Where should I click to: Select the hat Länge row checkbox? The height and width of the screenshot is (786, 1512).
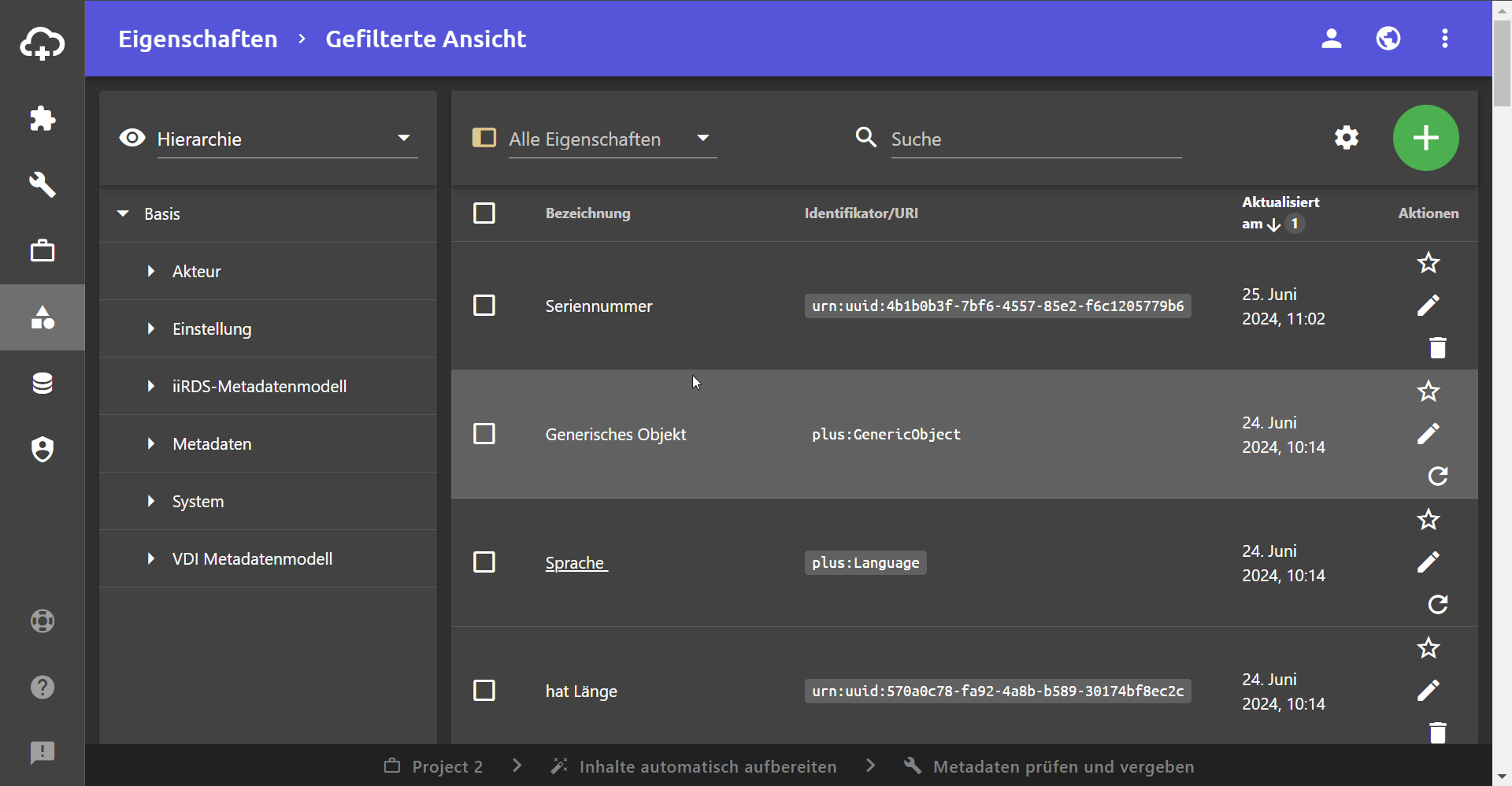tap(484, 691)
